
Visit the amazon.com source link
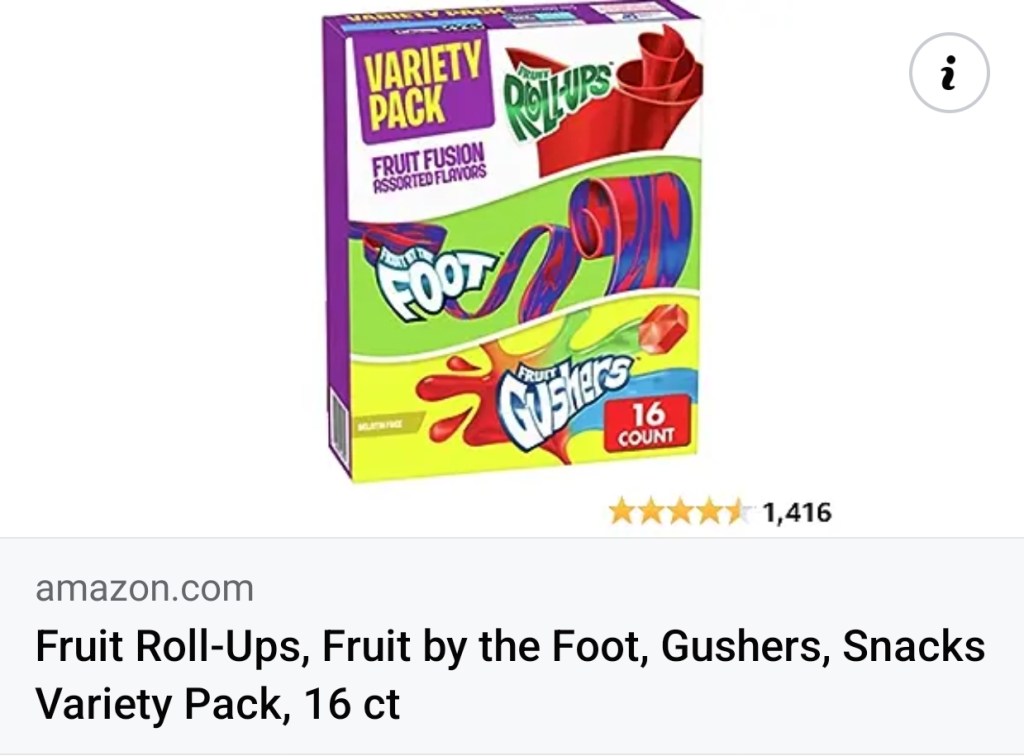(x=144, y=588)
